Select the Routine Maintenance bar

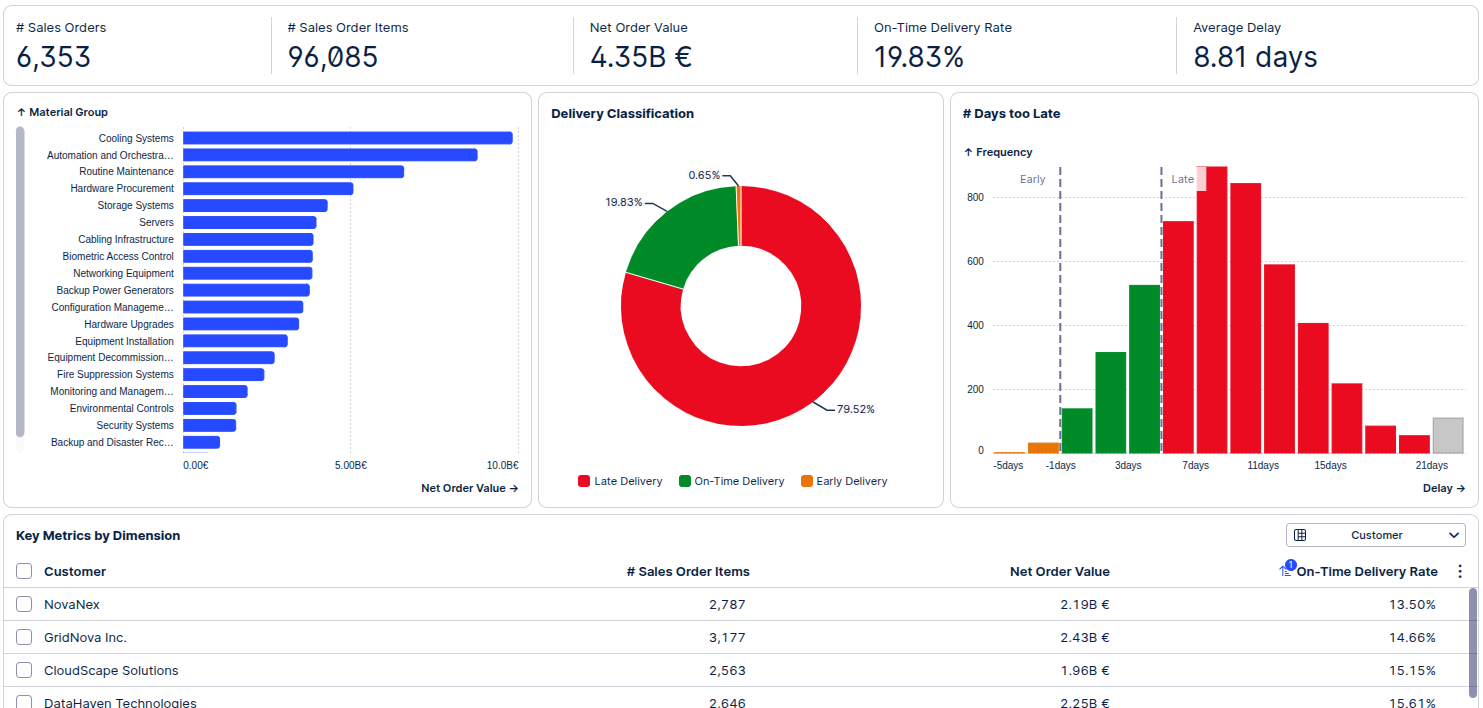(293, 172)
